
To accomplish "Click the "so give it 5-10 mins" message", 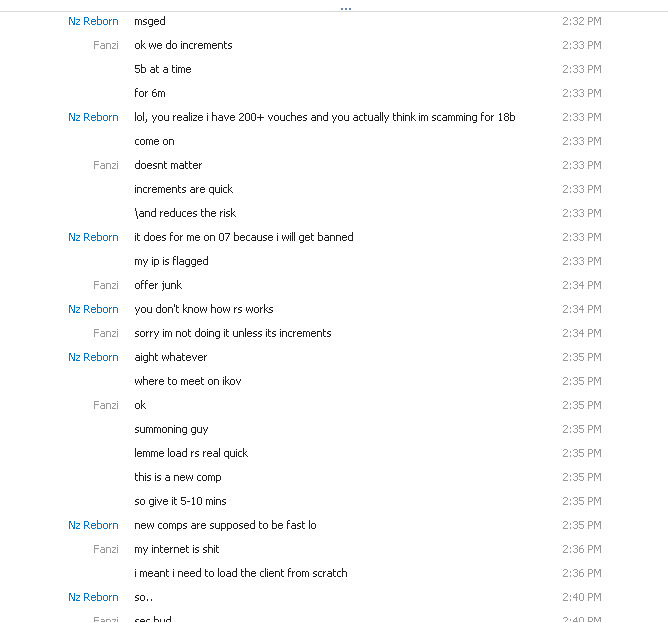I will click(180, 501).
